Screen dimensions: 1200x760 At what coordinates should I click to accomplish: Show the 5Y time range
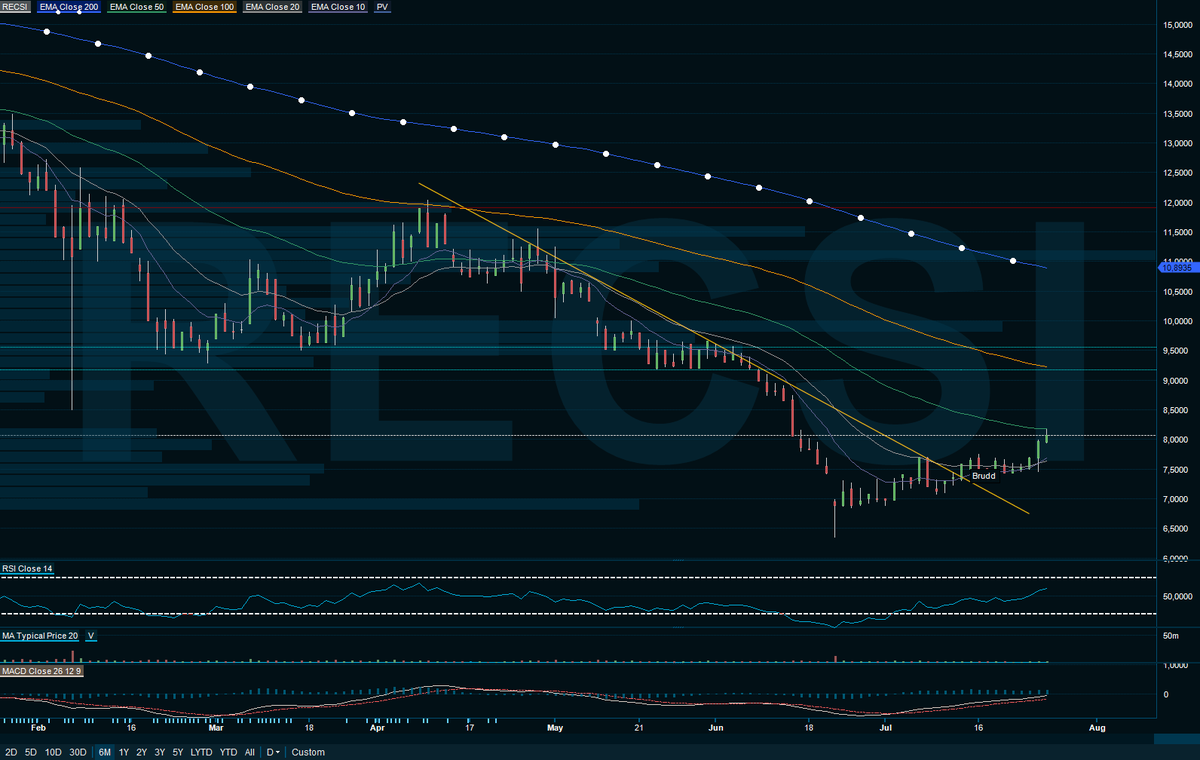[x=178, y=752]
